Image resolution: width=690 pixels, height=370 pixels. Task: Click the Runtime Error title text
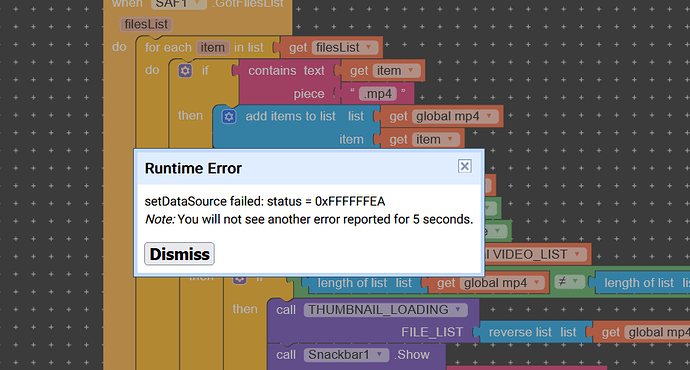(193, 168)
